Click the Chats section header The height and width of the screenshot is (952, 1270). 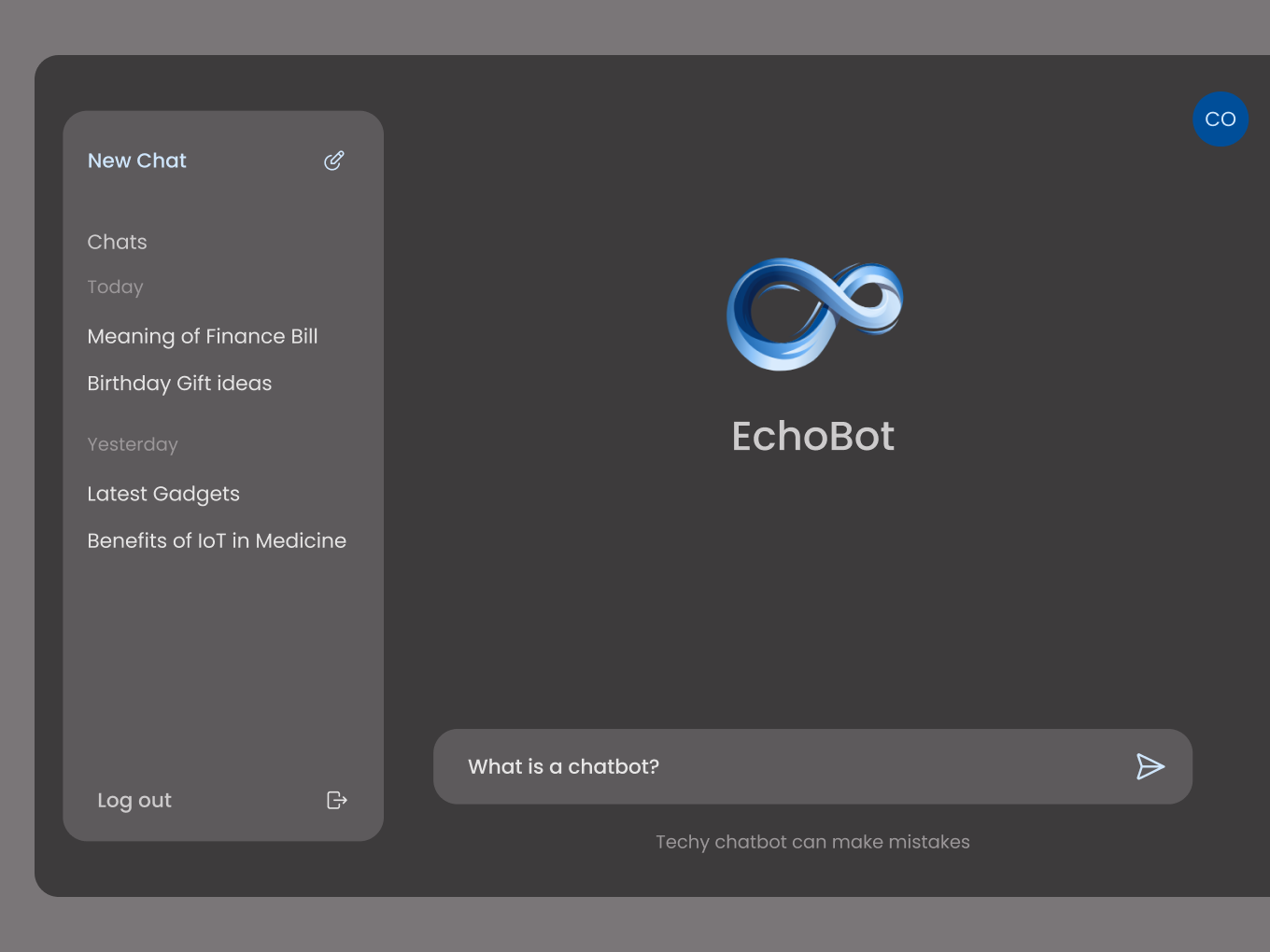pos(117,241)
